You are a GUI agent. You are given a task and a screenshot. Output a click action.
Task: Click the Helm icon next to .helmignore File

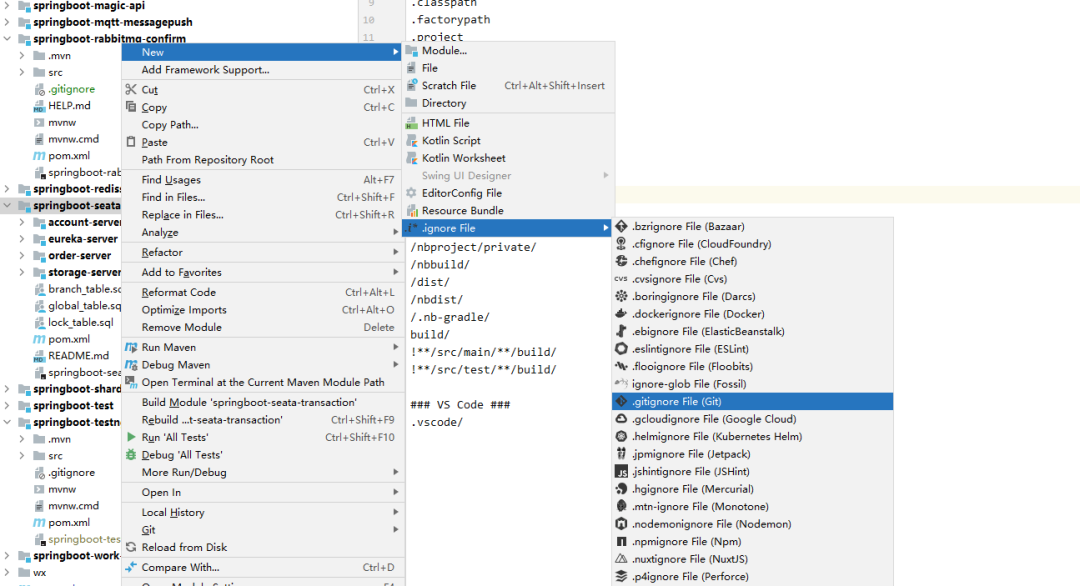coord(621,437)
